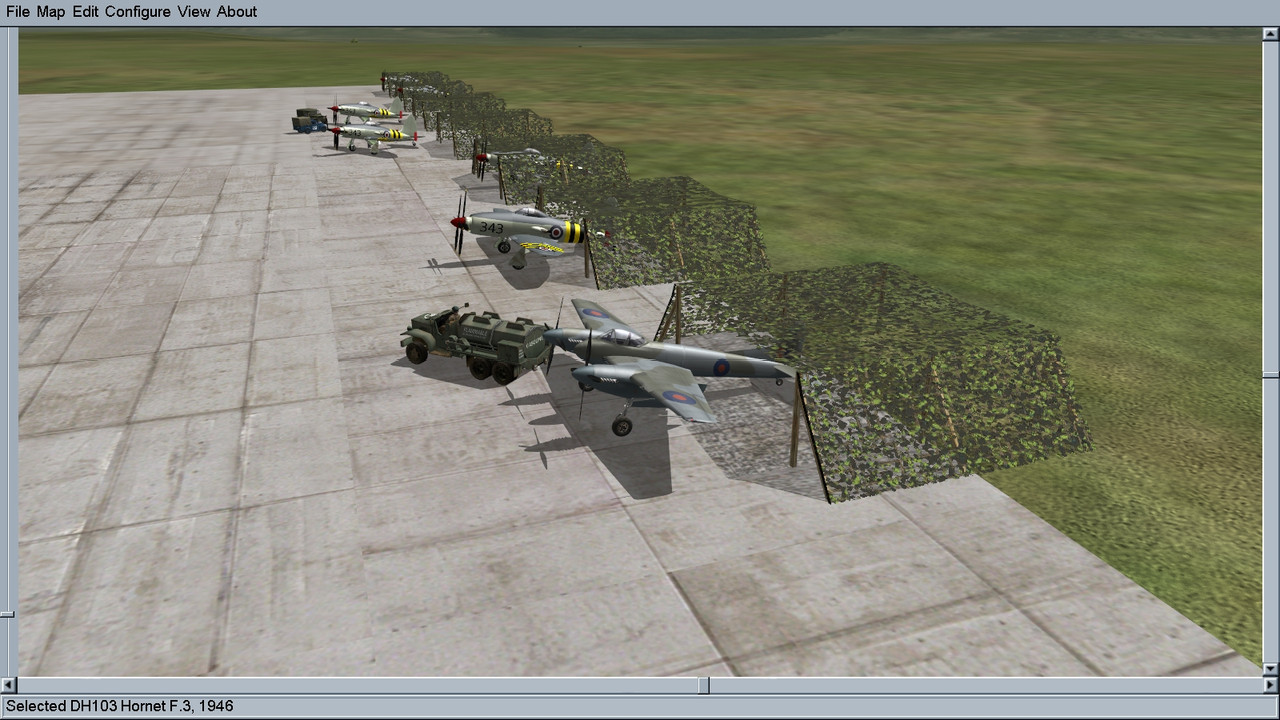Open the View menu
Viewport: 1280px width, 720px height.
click(x=194, y=12)
